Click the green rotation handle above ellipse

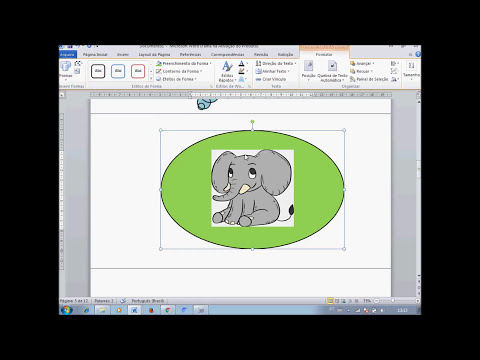point(252,122)
